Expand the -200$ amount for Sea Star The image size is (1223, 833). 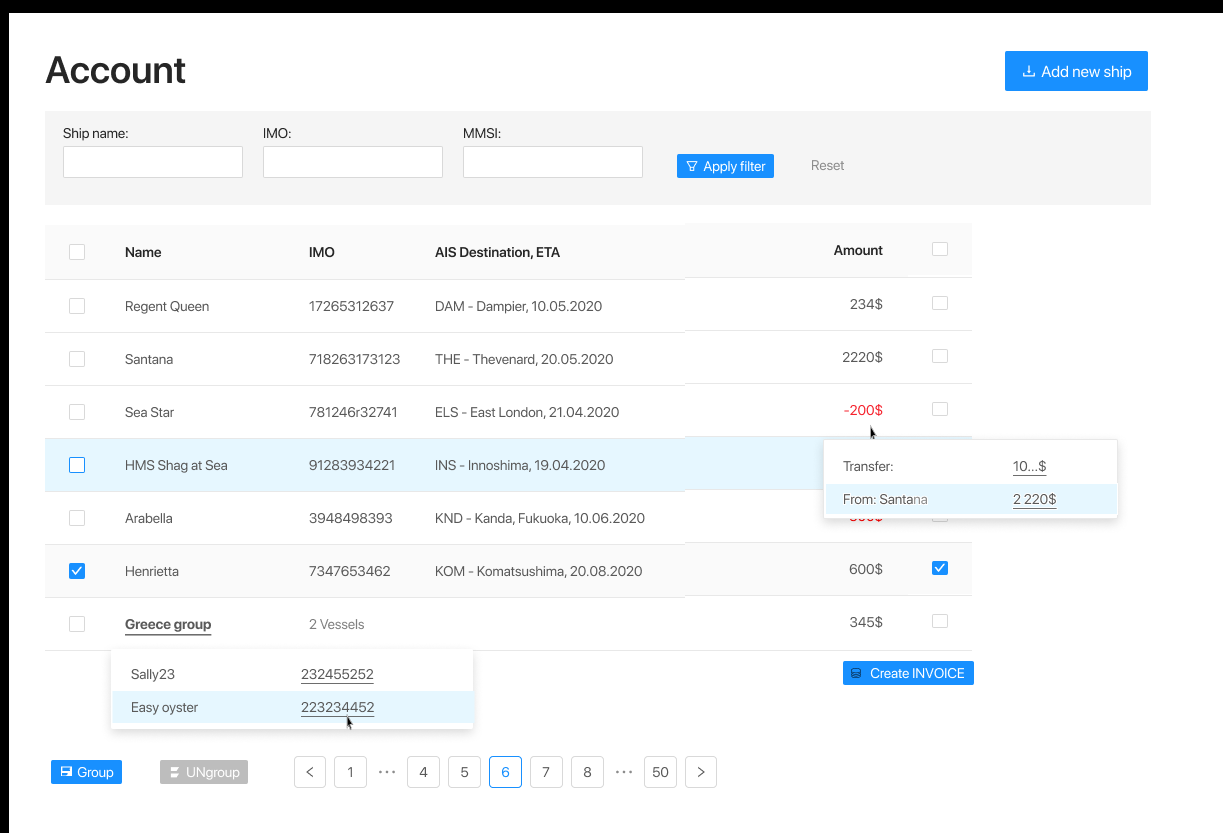(863, 410)
